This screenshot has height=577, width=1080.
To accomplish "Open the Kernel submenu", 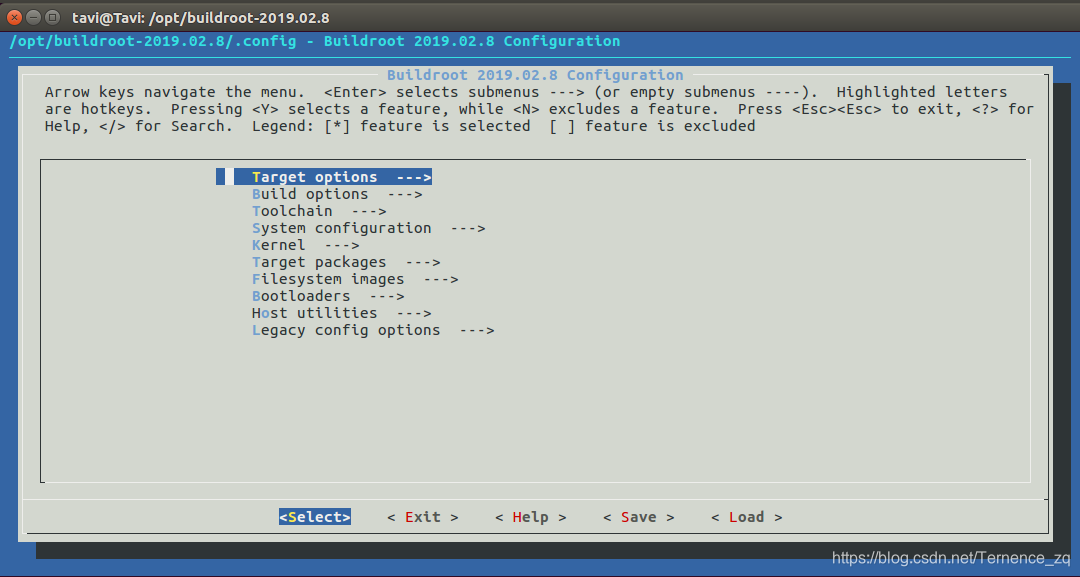I will click(x=305, y=245).
